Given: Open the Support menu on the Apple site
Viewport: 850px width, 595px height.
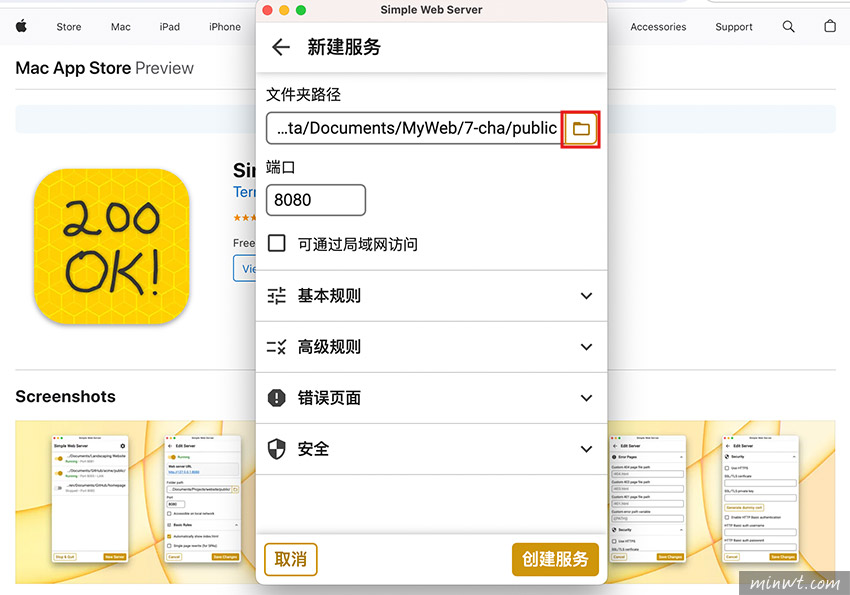Looking at the screenshot, I should (x=734, y=27).
